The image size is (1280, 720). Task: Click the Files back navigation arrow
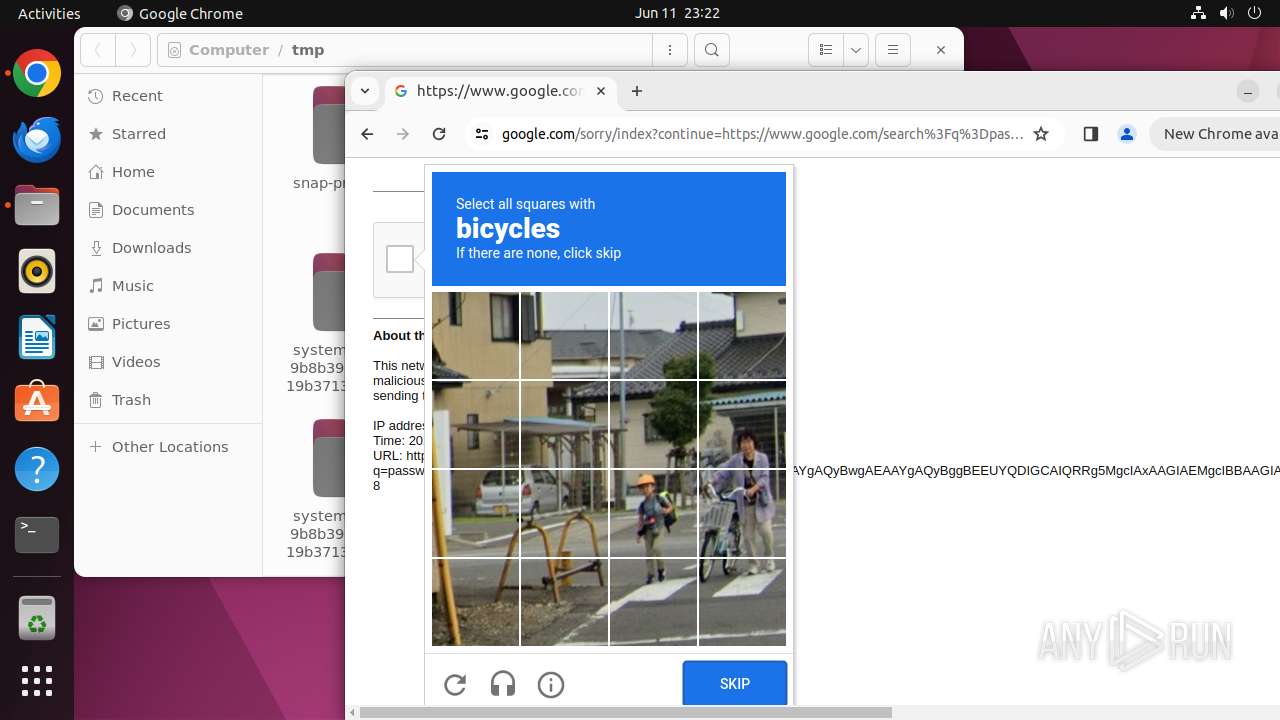click(98, 50)
